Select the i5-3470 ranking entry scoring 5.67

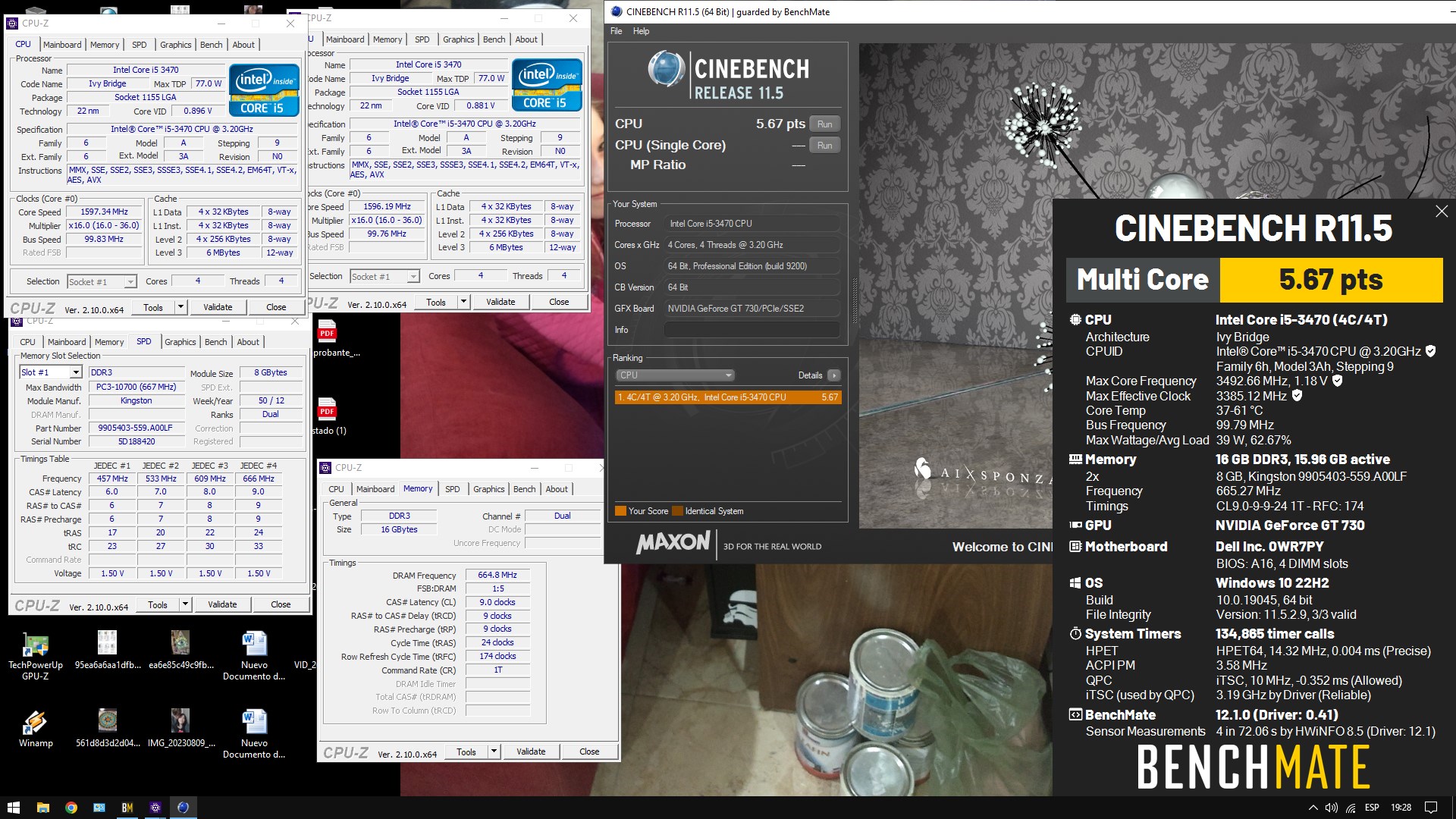tap(728, 397)
